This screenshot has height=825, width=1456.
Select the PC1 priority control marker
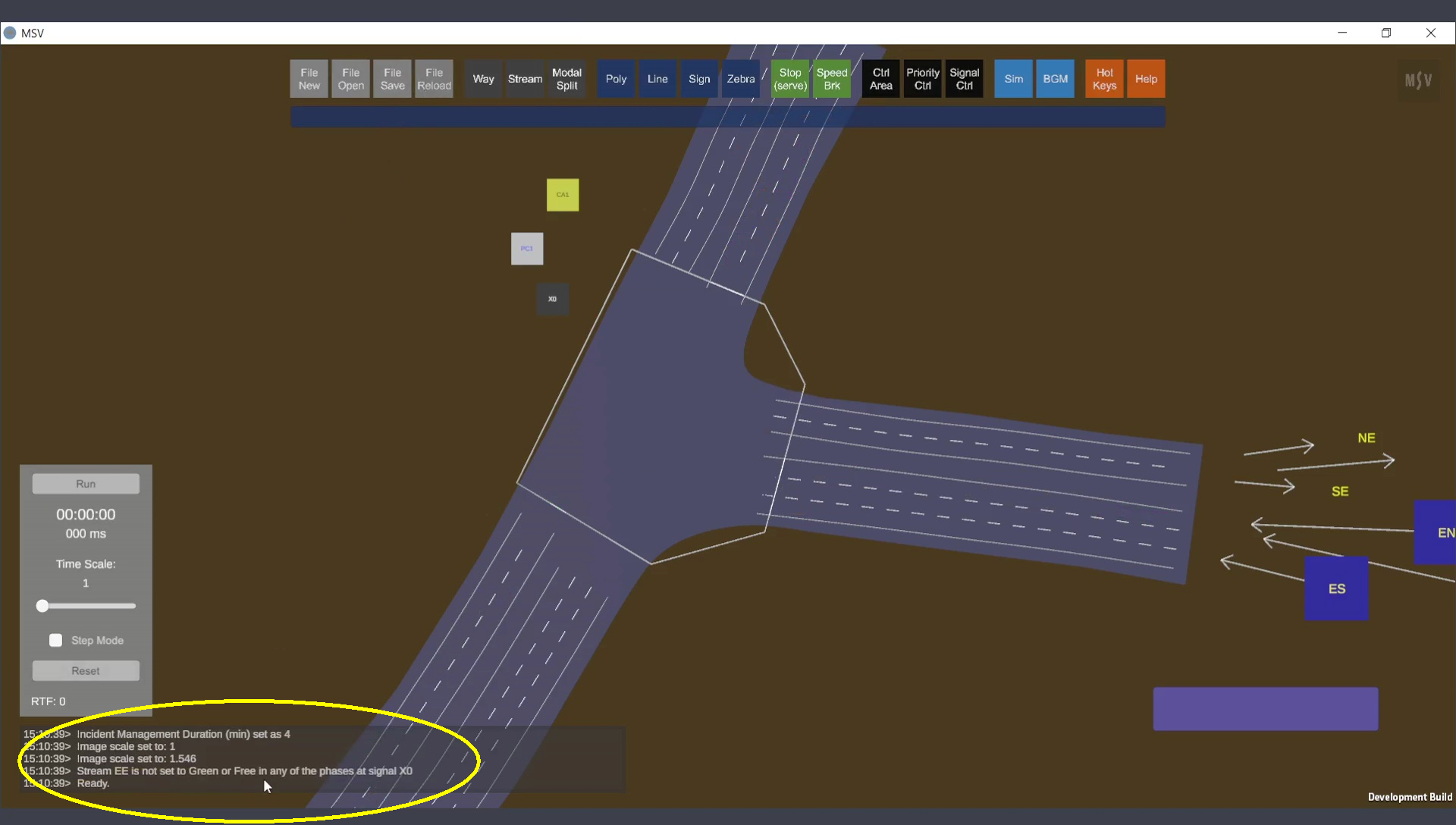[x=527, y=249]
